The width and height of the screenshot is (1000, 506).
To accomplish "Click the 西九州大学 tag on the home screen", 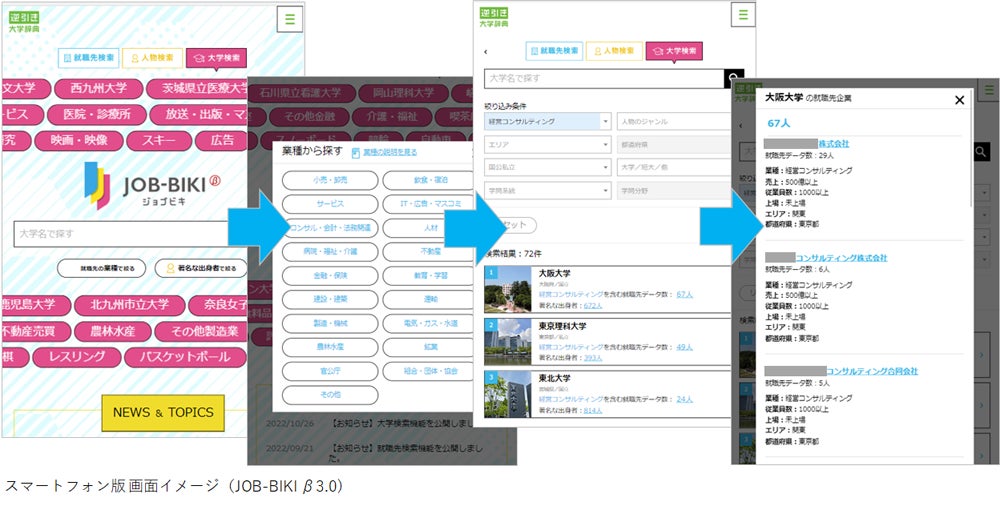I will click(99, 89).
